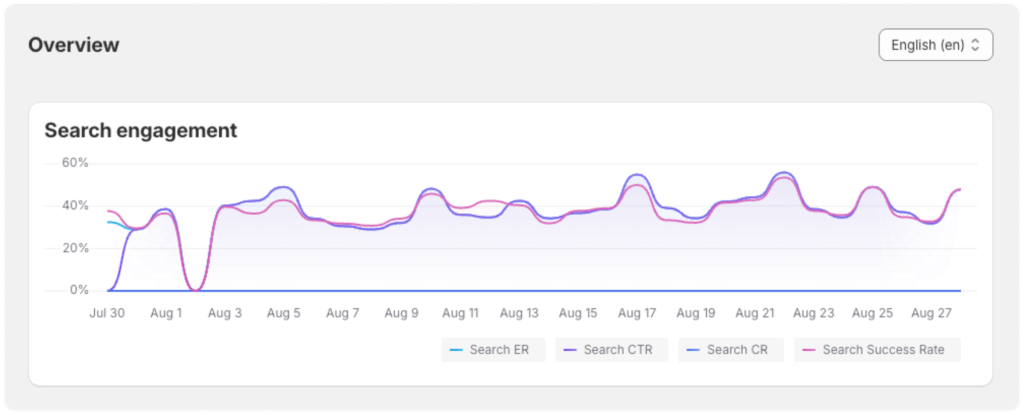Toggle the Search CR legend series
1024x415 pixels.
point(731,350)
